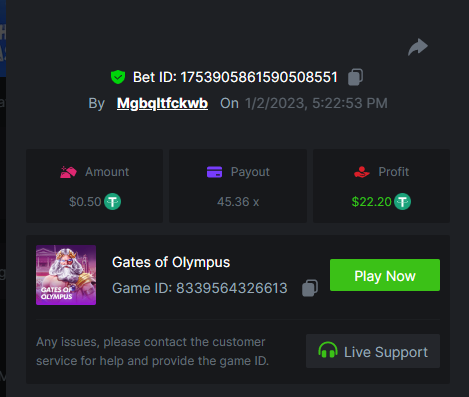Click the $22.20 profit amount
Viewport: 469px width, 397px height.
tap(371, 202)
